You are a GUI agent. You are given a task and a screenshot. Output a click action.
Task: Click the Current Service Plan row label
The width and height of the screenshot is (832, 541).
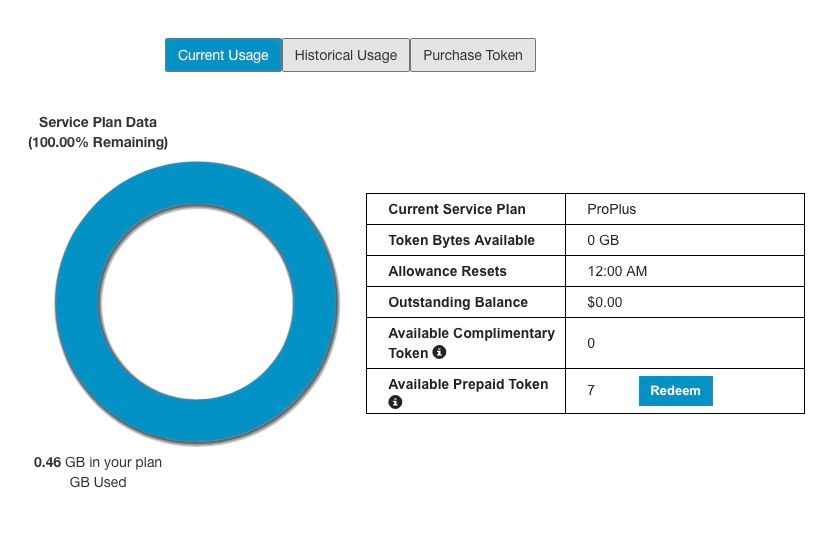pyautogui.click(x=457, y=209)
